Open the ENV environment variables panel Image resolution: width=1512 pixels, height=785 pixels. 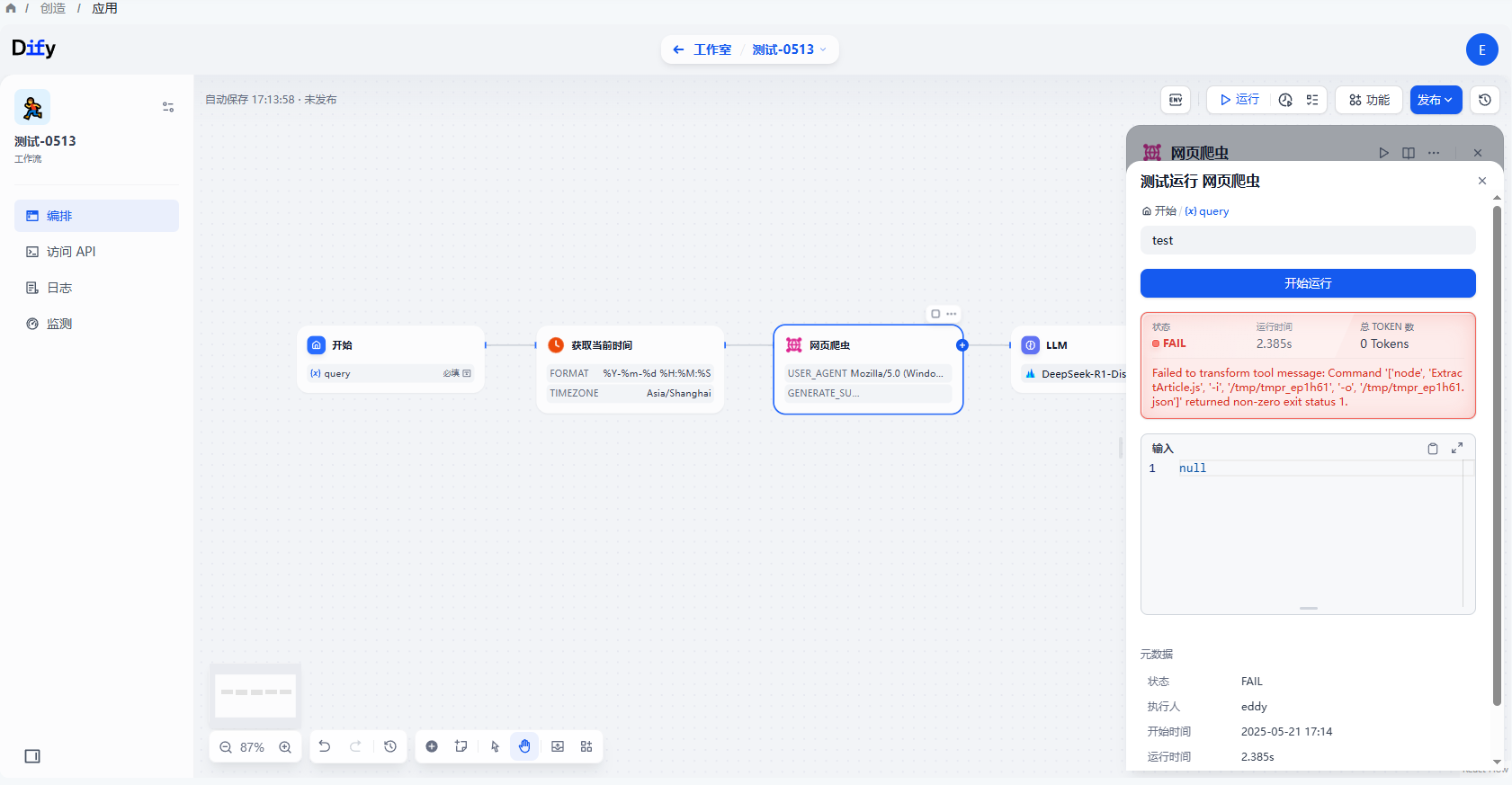pos(1176,100)
